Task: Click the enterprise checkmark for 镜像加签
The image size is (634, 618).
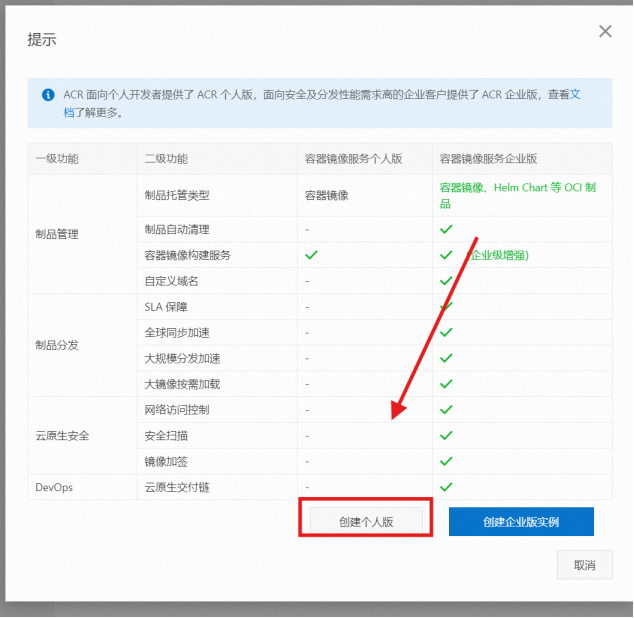Action: (446, 461)
